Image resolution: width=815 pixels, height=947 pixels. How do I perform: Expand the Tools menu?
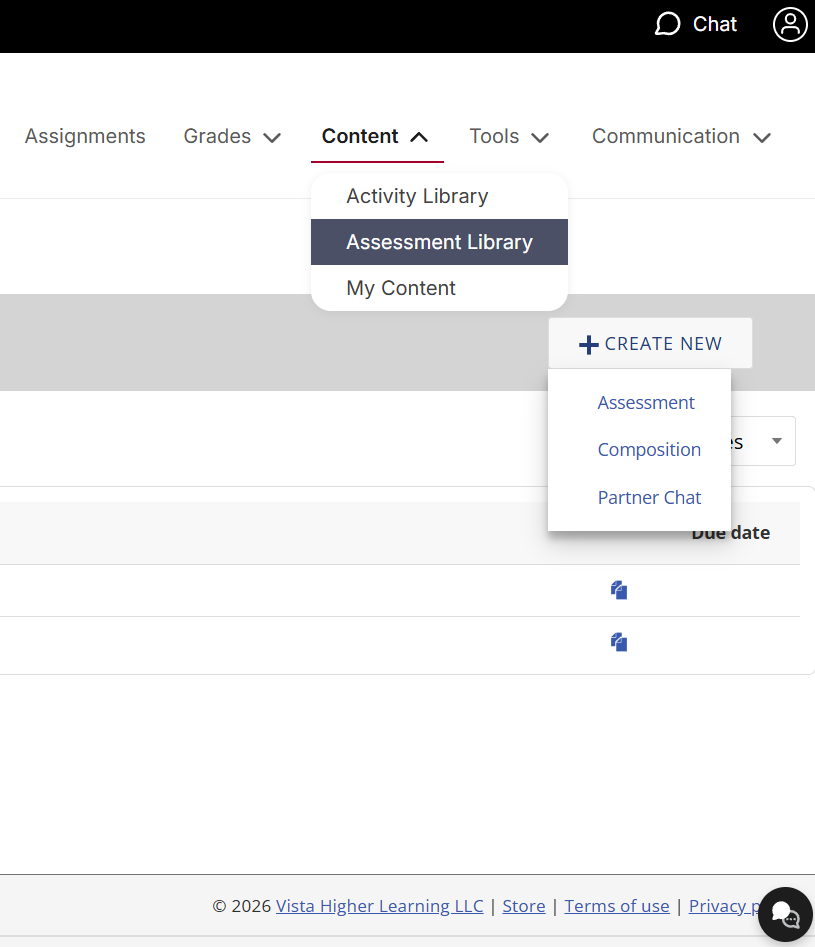[509, 136]
